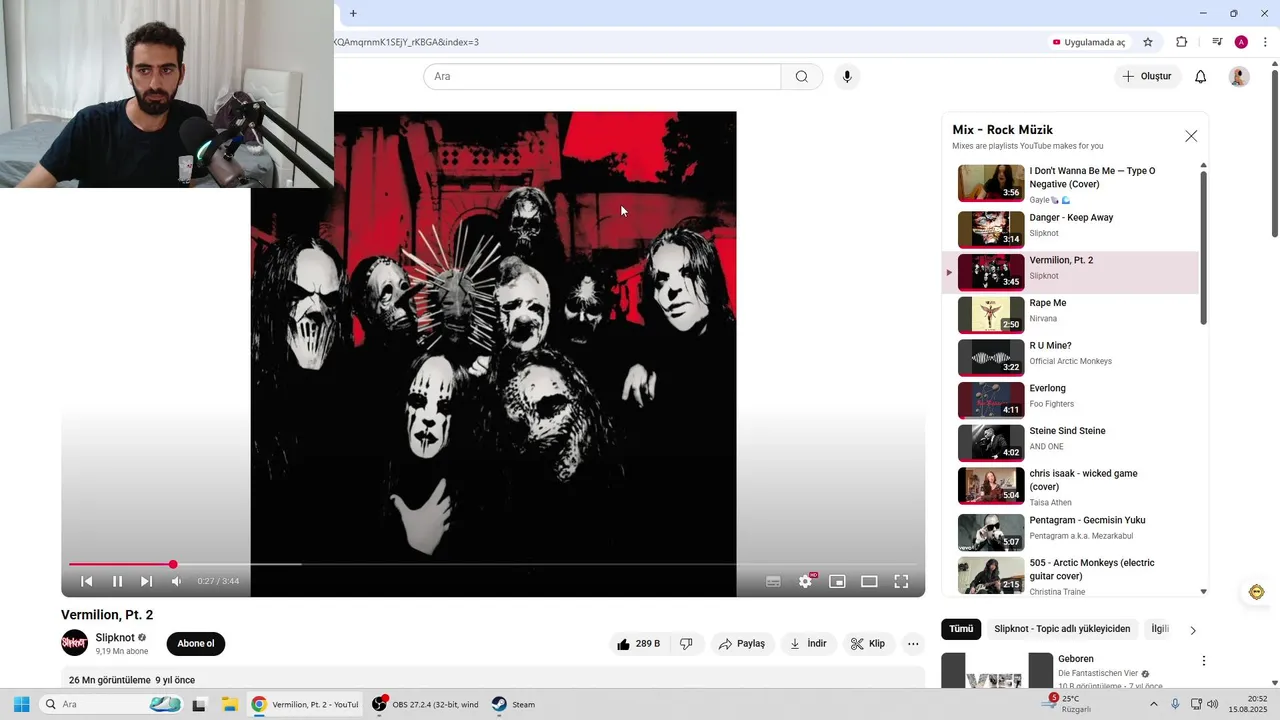Open options for Geboren video

(1204, 661)
